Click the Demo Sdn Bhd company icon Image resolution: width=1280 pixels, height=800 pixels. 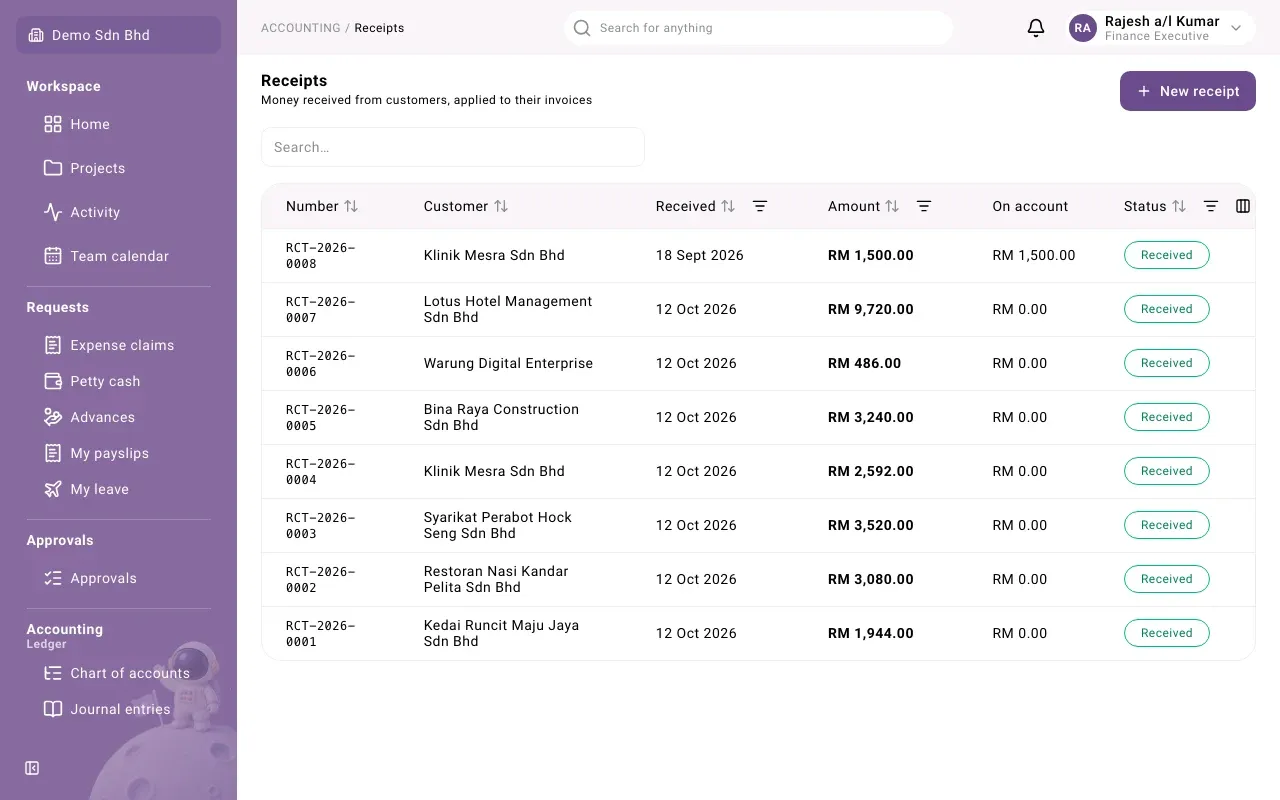[x=36, y=35]
